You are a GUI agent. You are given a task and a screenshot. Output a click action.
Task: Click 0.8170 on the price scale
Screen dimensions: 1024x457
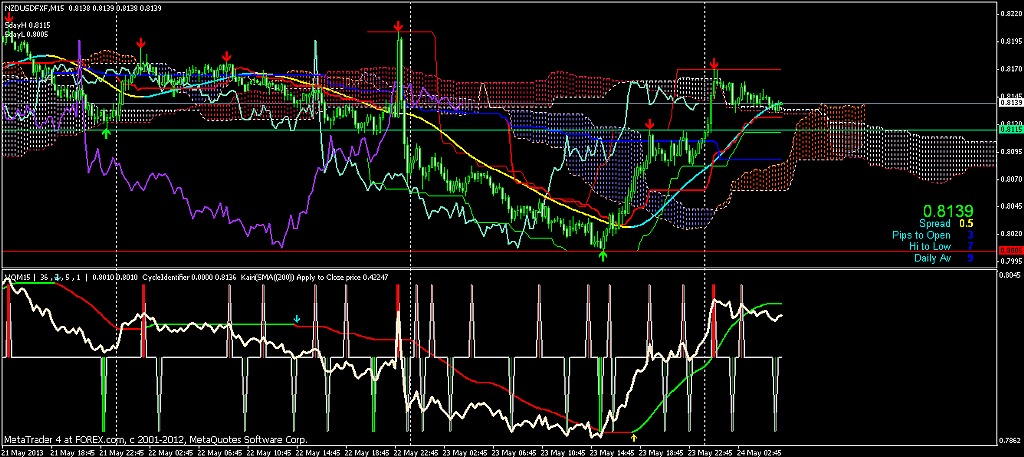coord(1011,68)
